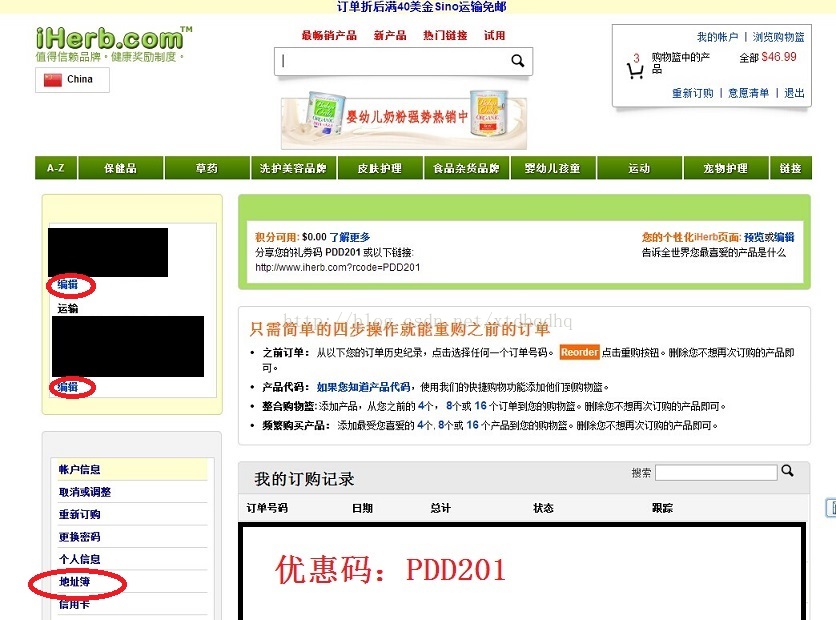Open the A-Z navigation tab

point(56,168)
